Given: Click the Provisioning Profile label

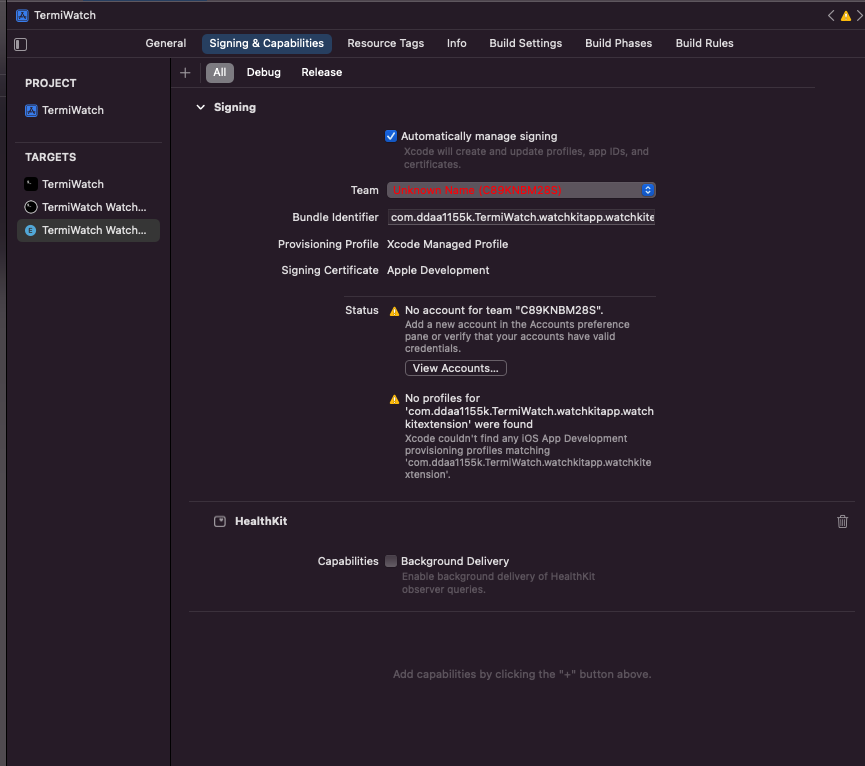Looking at the screenshot, I should click(328, 244).
